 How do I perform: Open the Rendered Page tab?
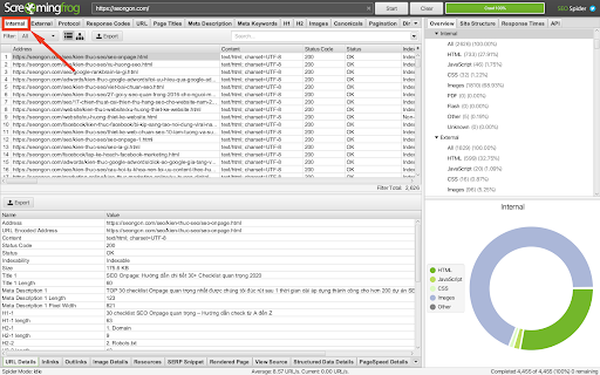pos(229,362)
